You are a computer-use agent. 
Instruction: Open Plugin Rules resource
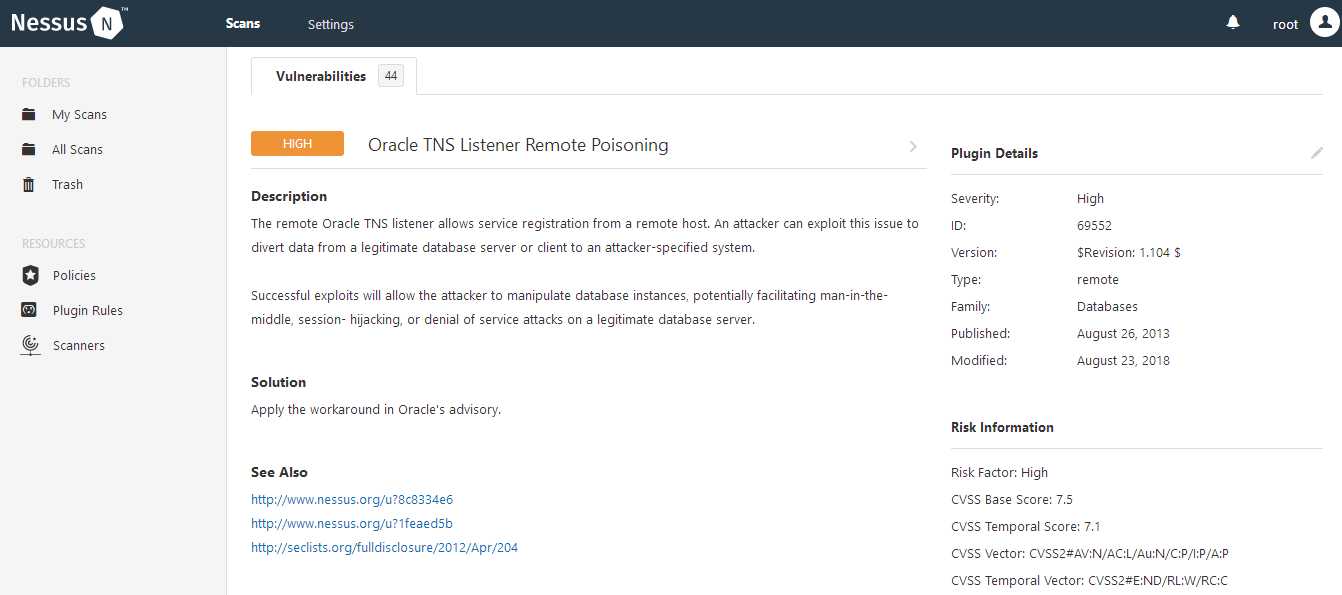(x=88, y=311)
